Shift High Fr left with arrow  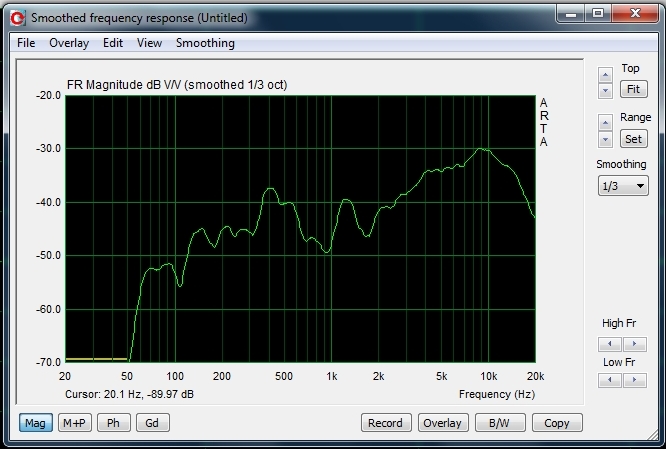tap(610, 344)
